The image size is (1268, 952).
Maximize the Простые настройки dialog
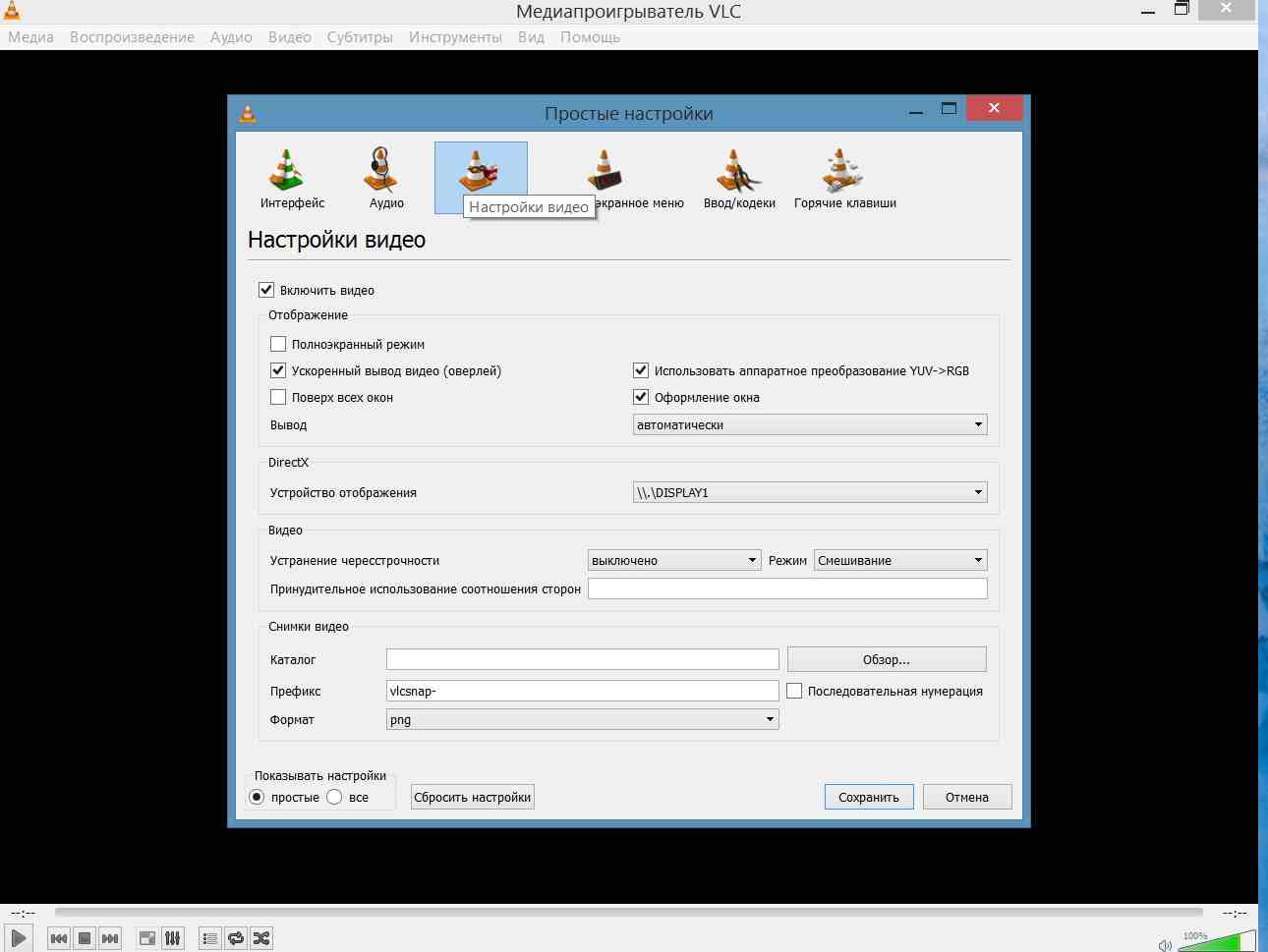pyautogui.click(x=949, y=108)
